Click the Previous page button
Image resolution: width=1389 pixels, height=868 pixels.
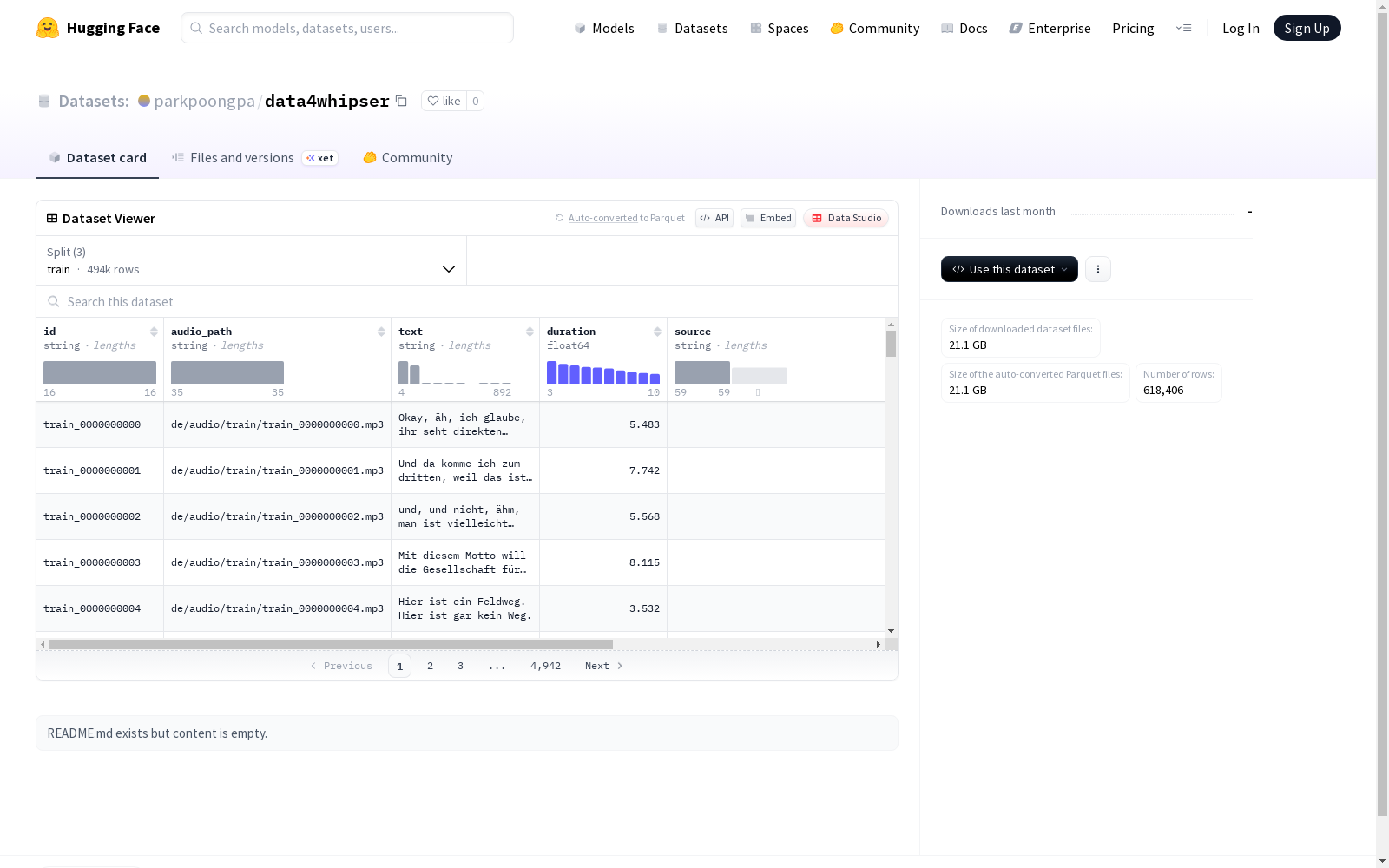(x=341, y=666)
